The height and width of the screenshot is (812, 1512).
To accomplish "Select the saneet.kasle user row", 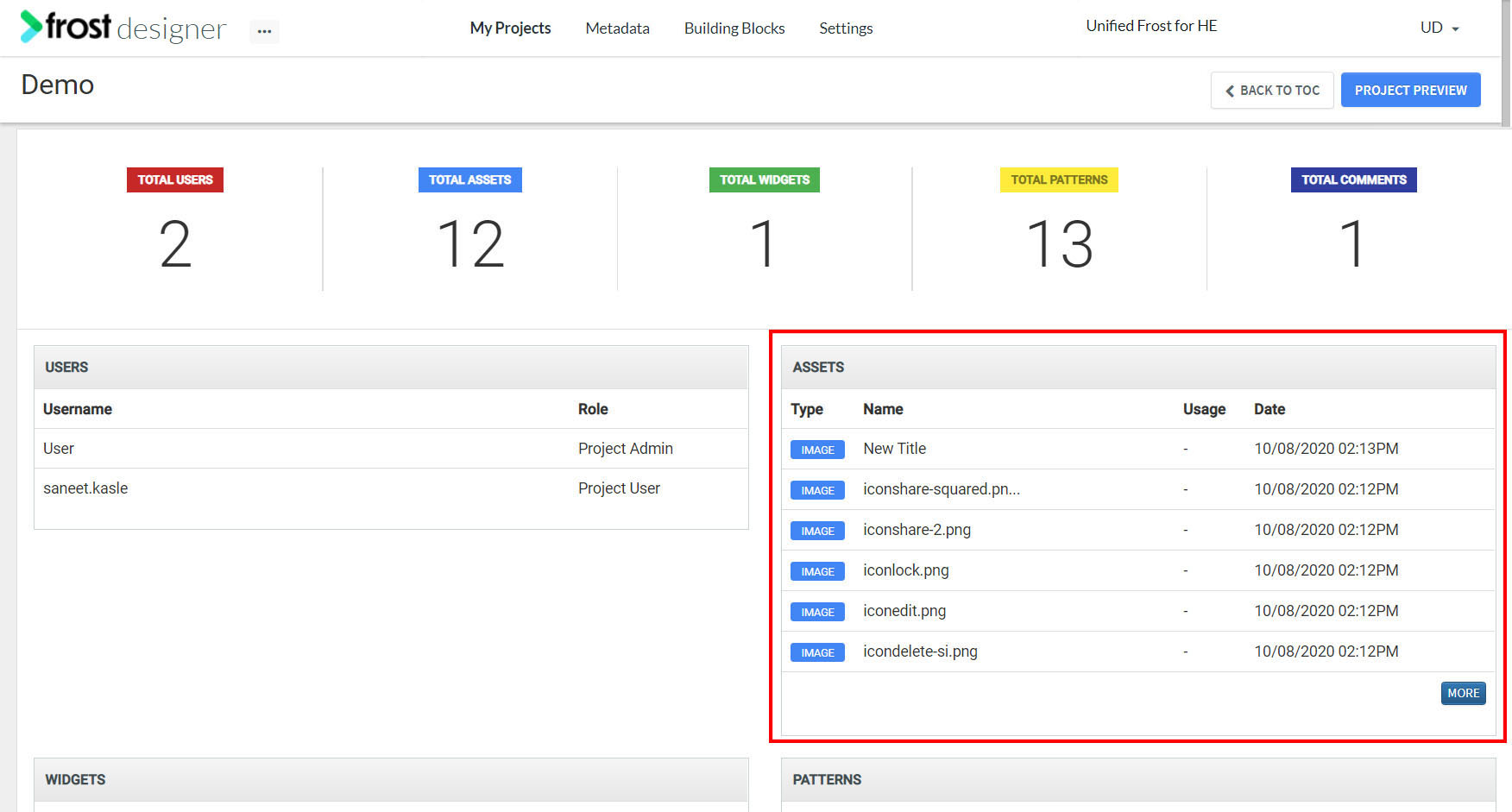I will 391,488.
